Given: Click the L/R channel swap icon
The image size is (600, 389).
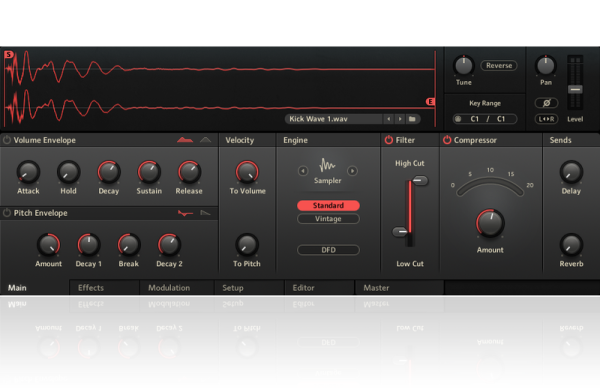Looking at the screenshot, I should [x=546, y=119].
